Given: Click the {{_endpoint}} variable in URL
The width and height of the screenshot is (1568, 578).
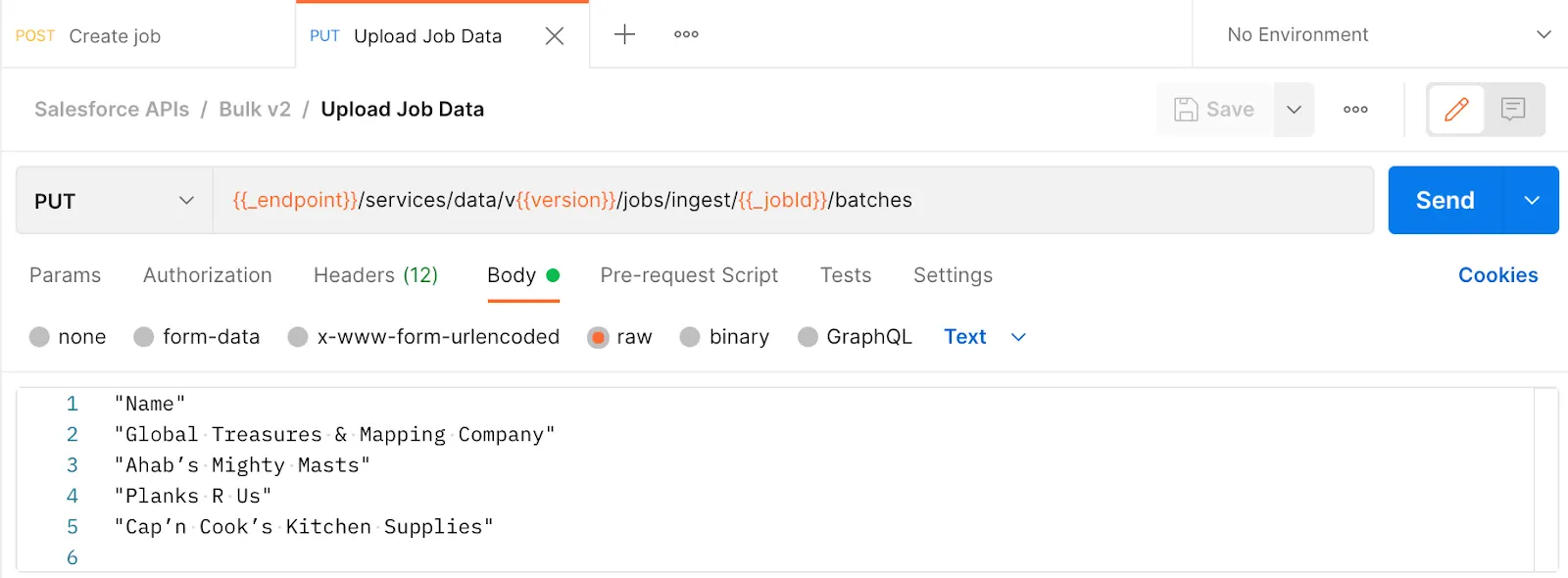Looking at the screenshot, I should click(295, 200).
